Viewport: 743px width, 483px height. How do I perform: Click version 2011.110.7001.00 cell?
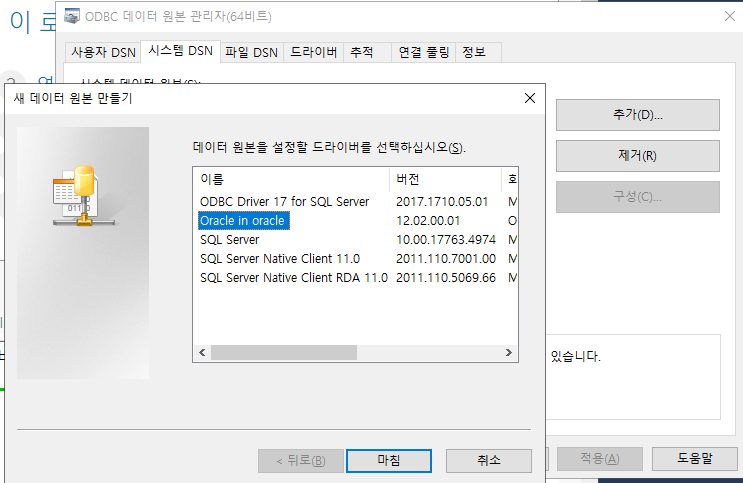(446, 258)
